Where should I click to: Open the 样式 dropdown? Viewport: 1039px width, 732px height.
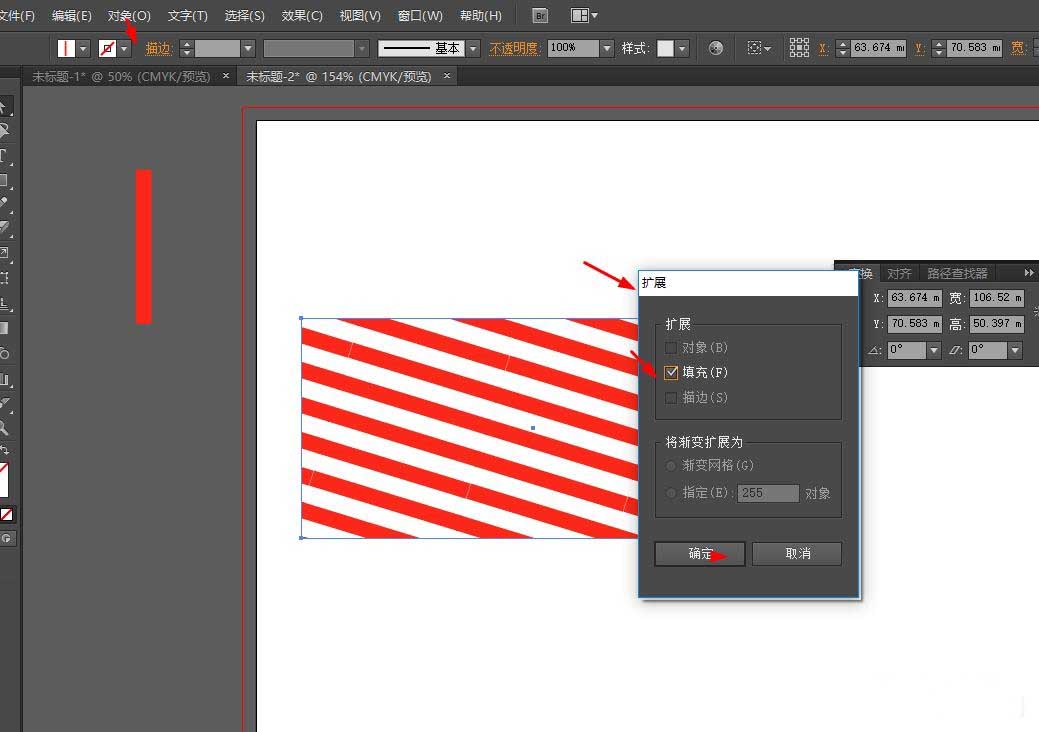(680, 47)
